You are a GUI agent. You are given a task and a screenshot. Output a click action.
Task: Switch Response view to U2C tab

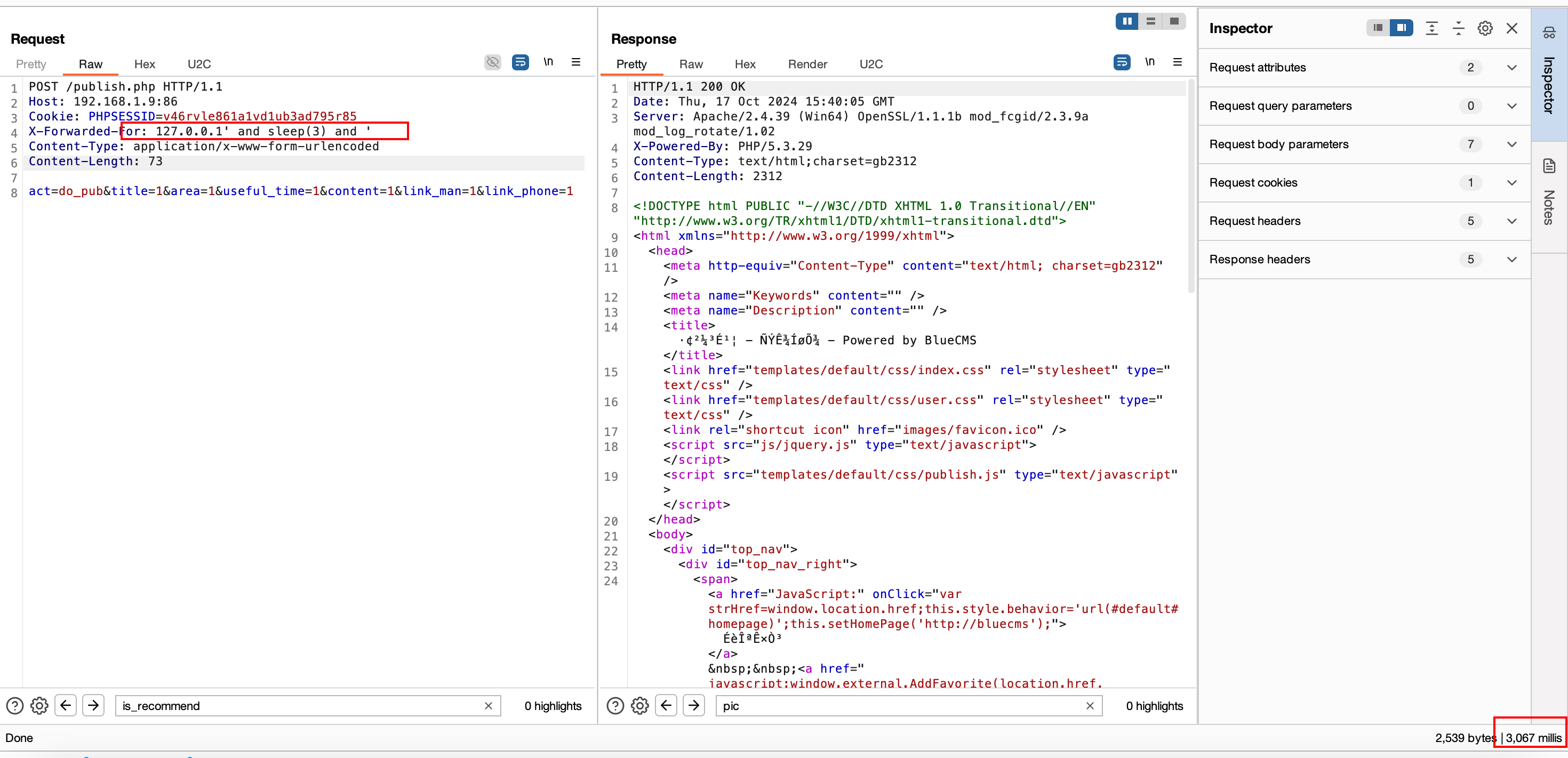point(871,64)
